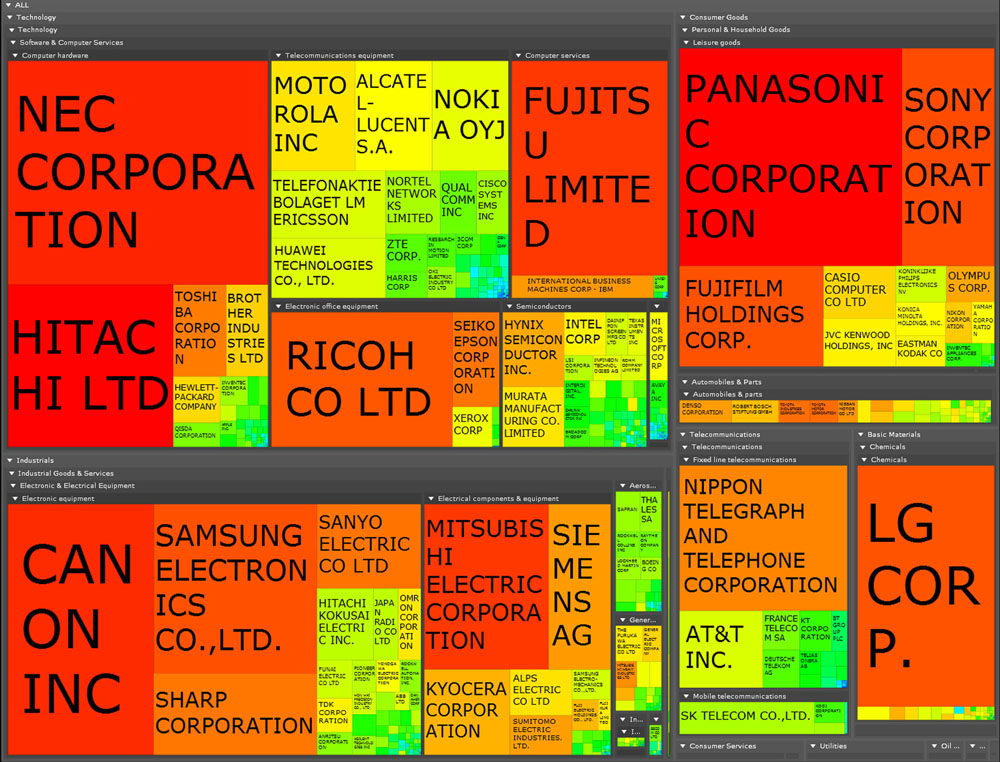This screenshot has height=762, width=1000.
Task: Select the NEC Corporation tile
Action: (137, 170)
